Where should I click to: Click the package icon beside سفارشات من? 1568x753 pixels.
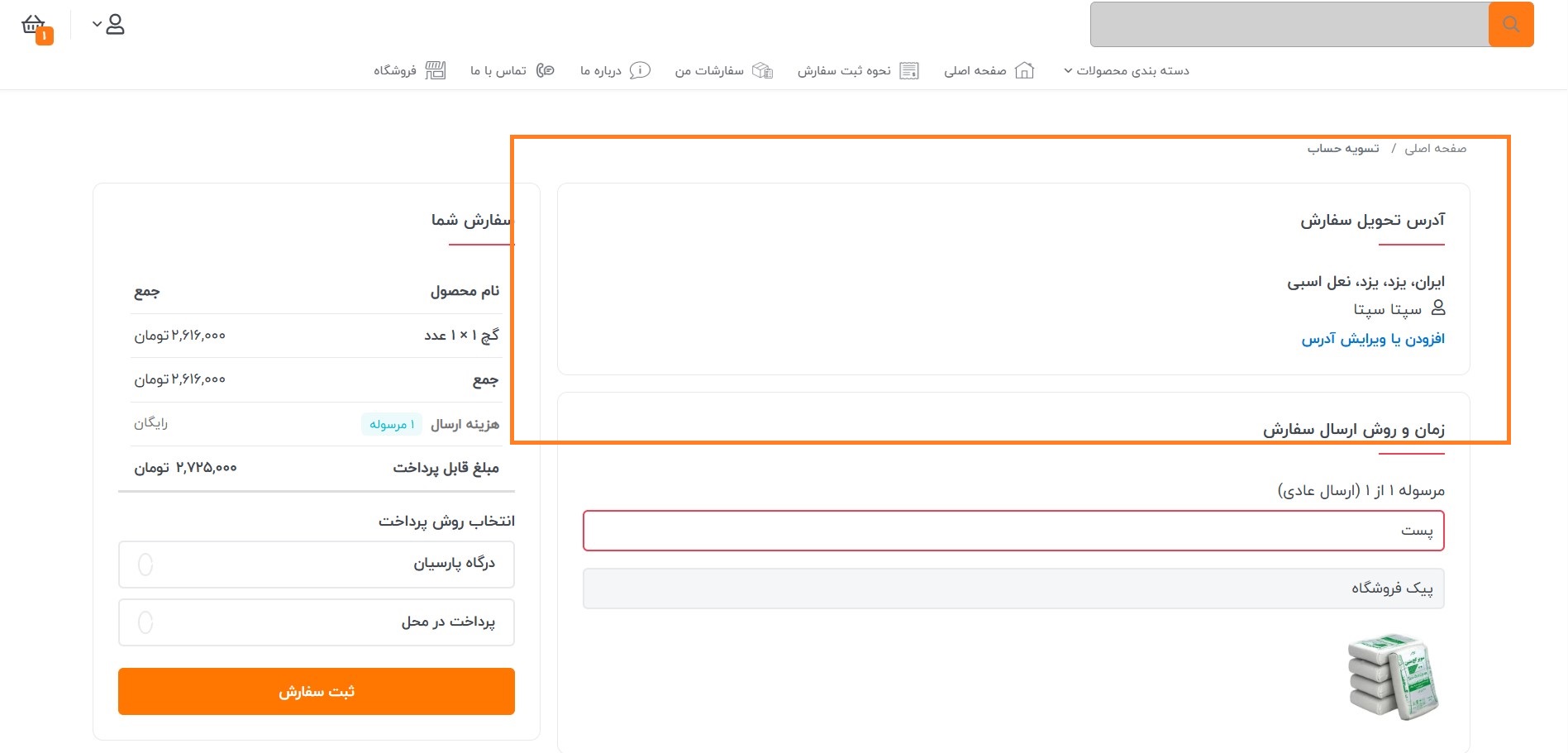(x=762, y=70)
